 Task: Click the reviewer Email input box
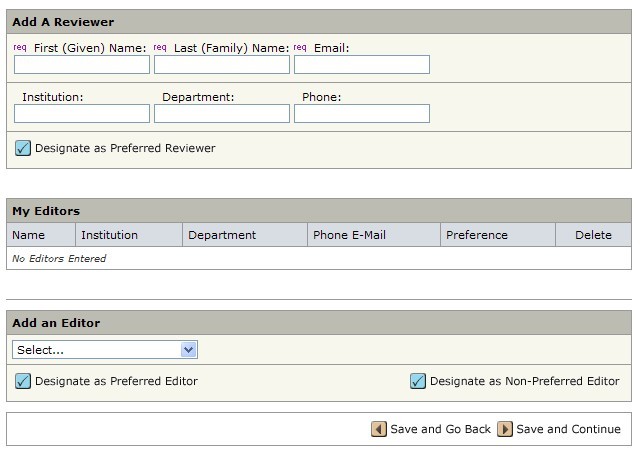[x=362, y=65]
